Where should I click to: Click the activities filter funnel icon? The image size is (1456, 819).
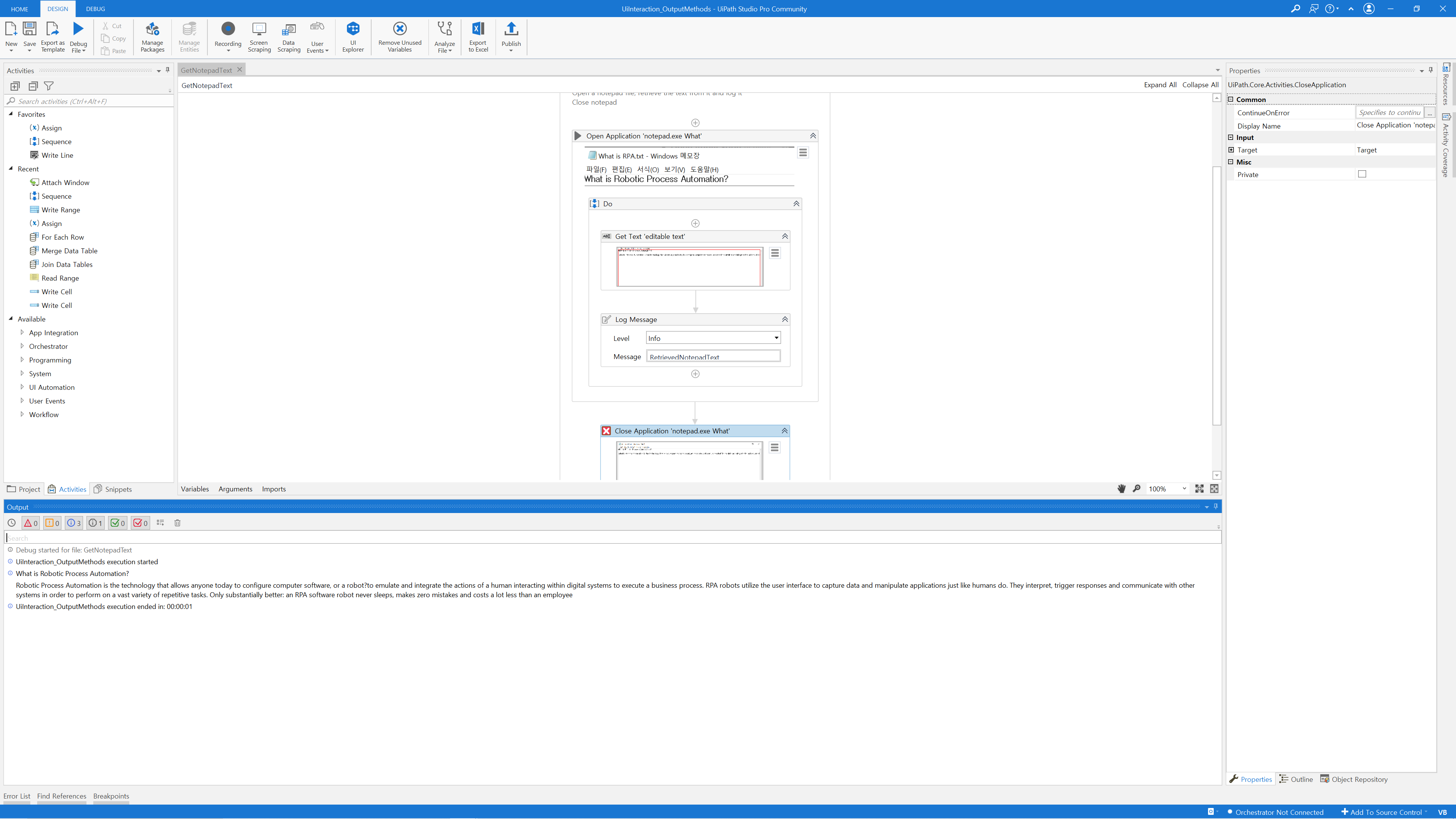pos(49,86)
